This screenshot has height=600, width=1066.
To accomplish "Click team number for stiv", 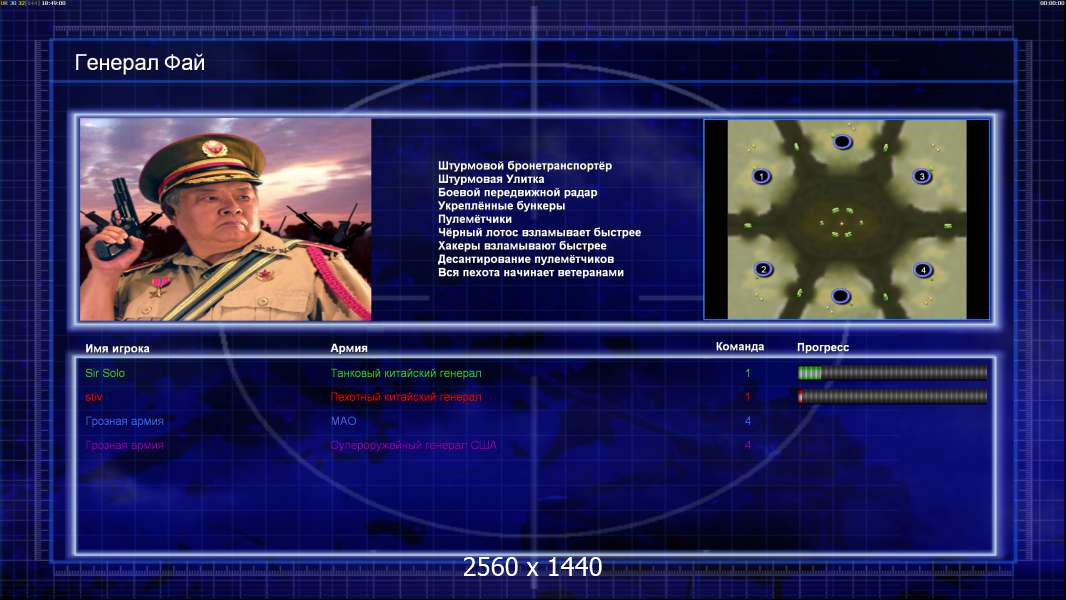I will click(x=748, y=397).
